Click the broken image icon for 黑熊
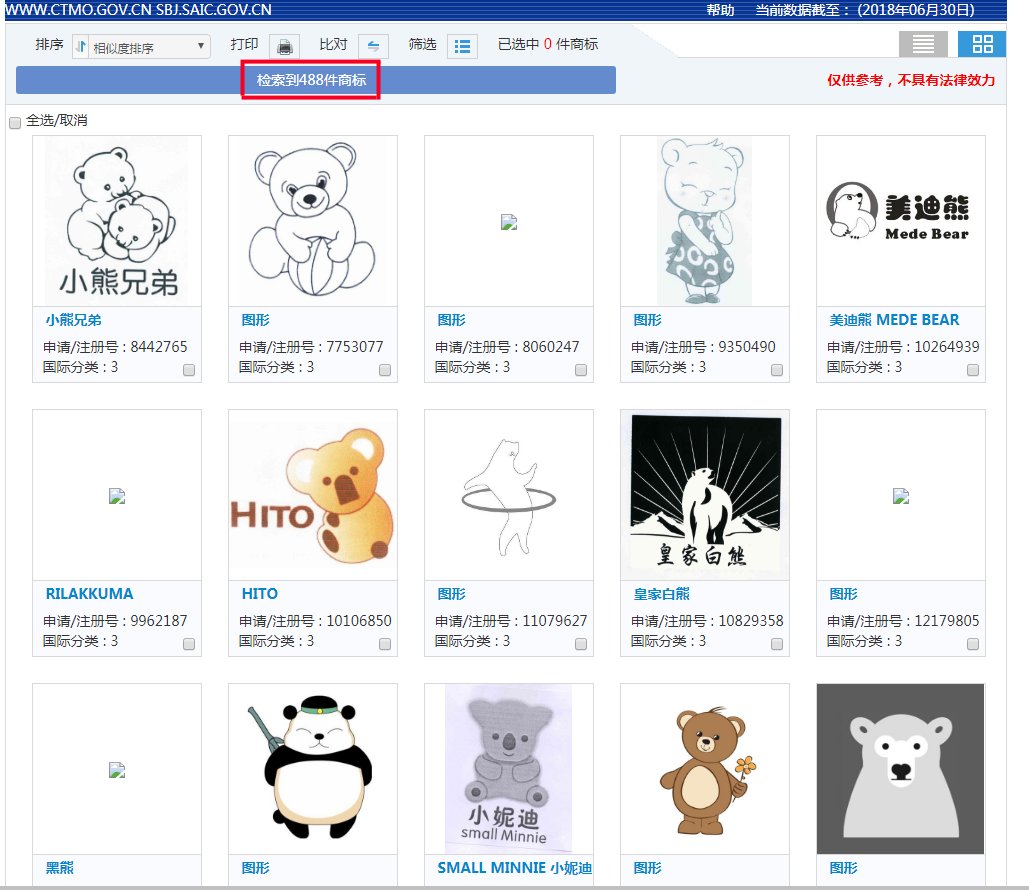 pyautogui.click(x=116, y=770)
